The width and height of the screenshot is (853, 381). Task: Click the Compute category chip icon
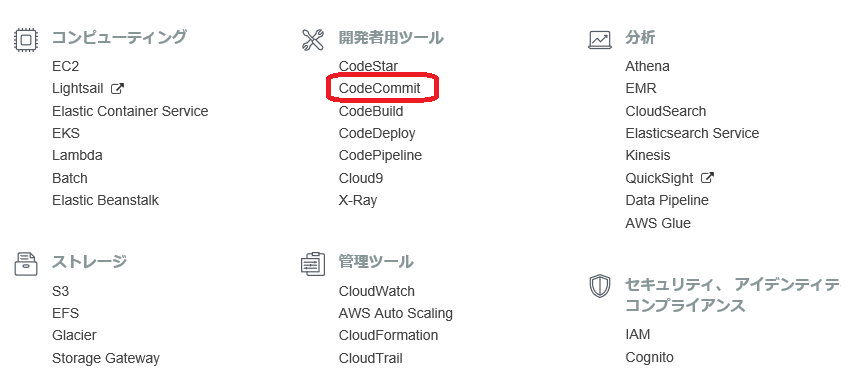coord(26,40)
